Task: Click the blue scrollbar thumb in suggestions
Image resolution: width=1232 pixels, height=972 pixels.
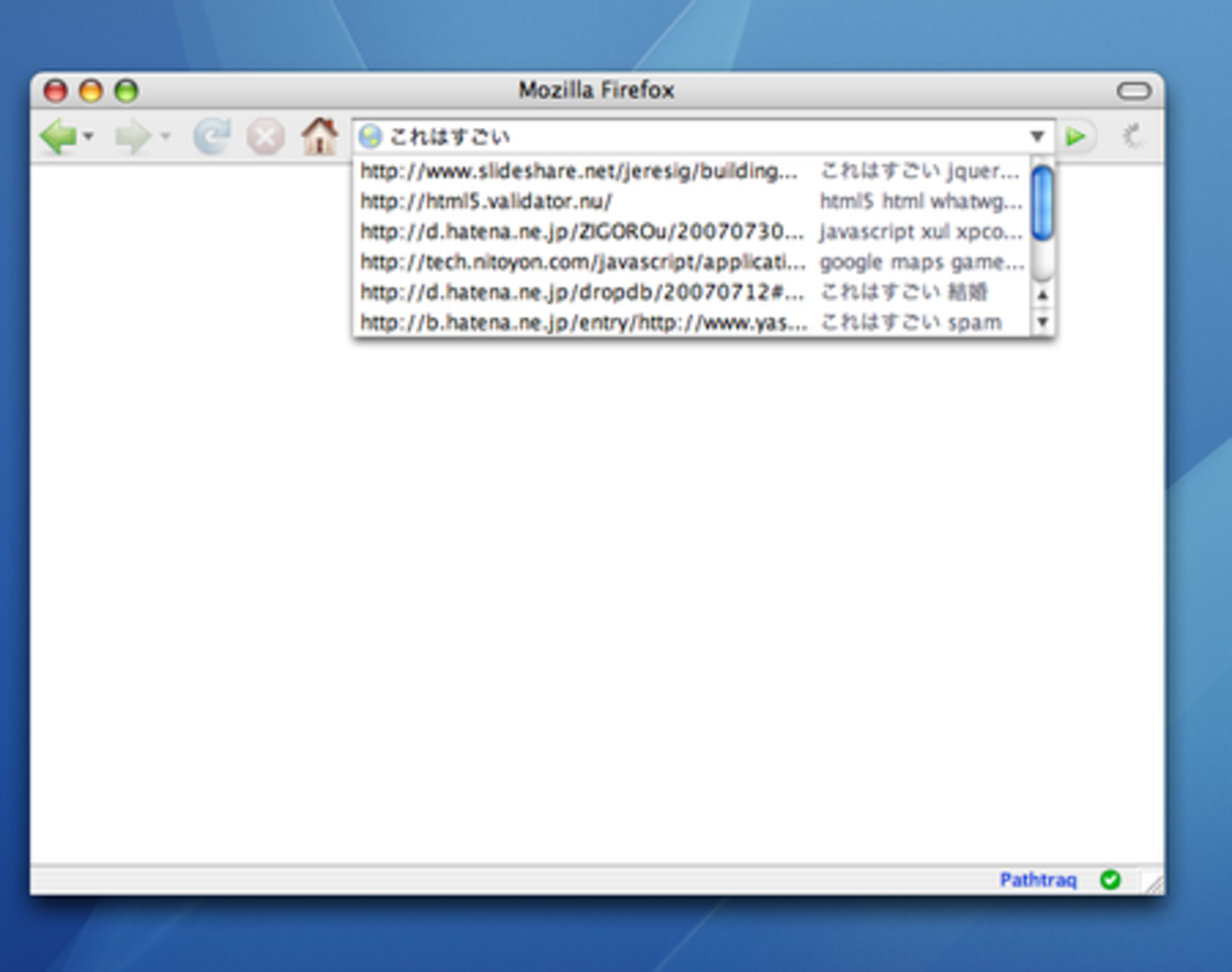Action: click(x=1042, y=203)
